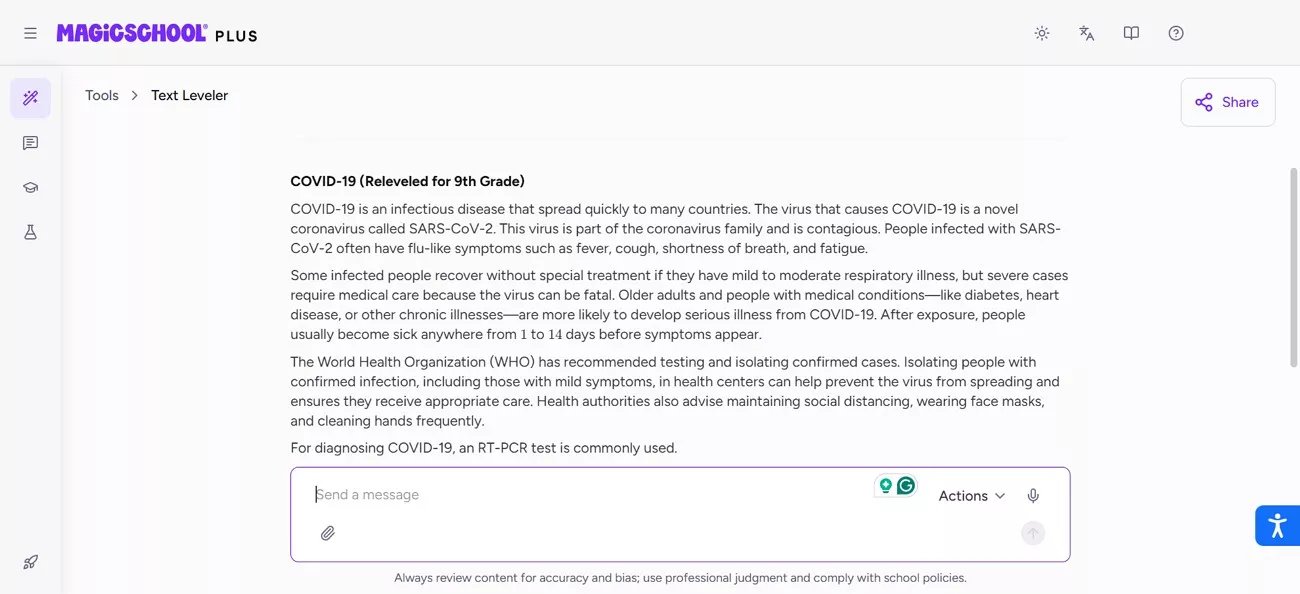Expand the Actions dropdown
This screenshot has height=594, width=1300.
(971, 496)
